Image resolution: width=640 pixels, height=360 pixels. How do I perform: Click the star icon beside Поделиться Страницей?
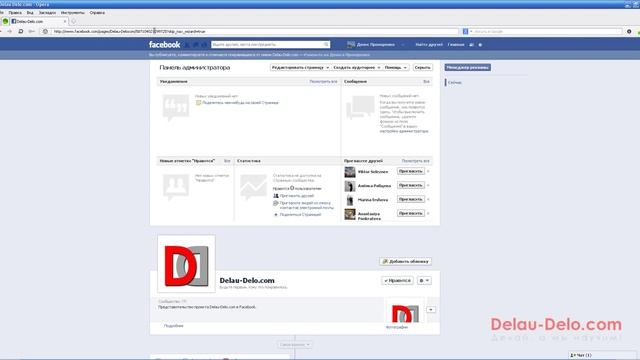[276, 214]
